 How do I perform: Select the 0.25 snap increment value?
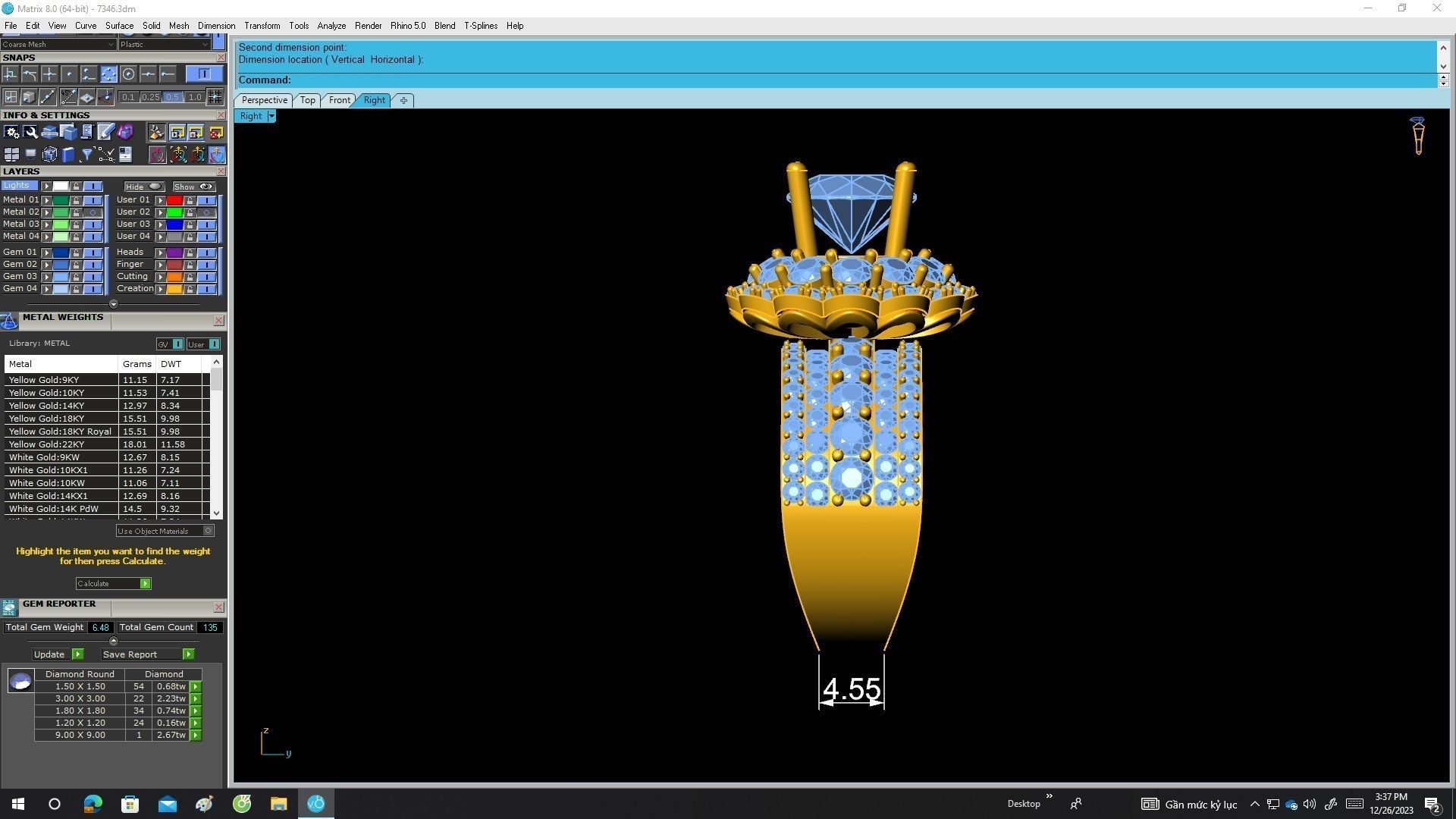(x=150, y=97)
